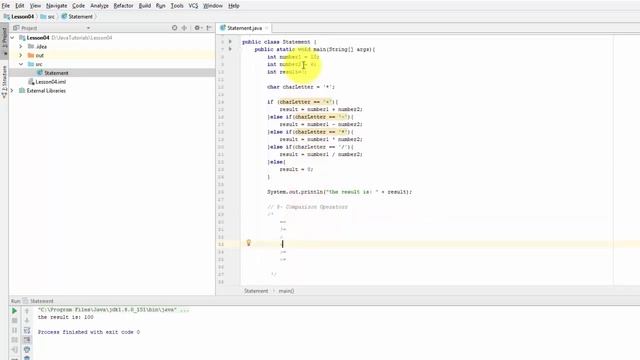Click the 'char charLetter' declaration line
Viewport: 640px width, 360px height.
[x=301, y=87]
